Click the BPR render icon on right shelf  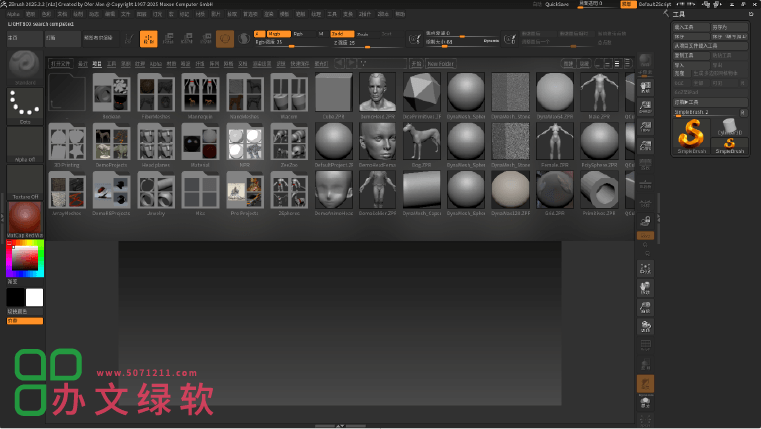point(645,62)
